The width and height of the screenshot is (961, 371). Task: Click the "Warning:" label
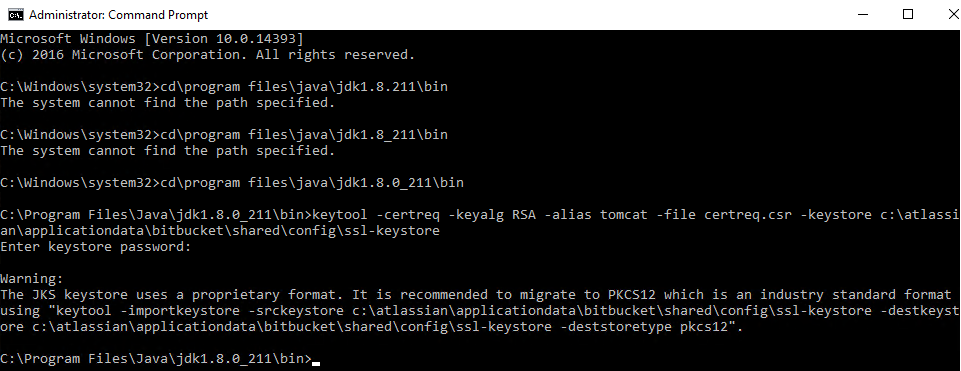(x=32, y=278)
